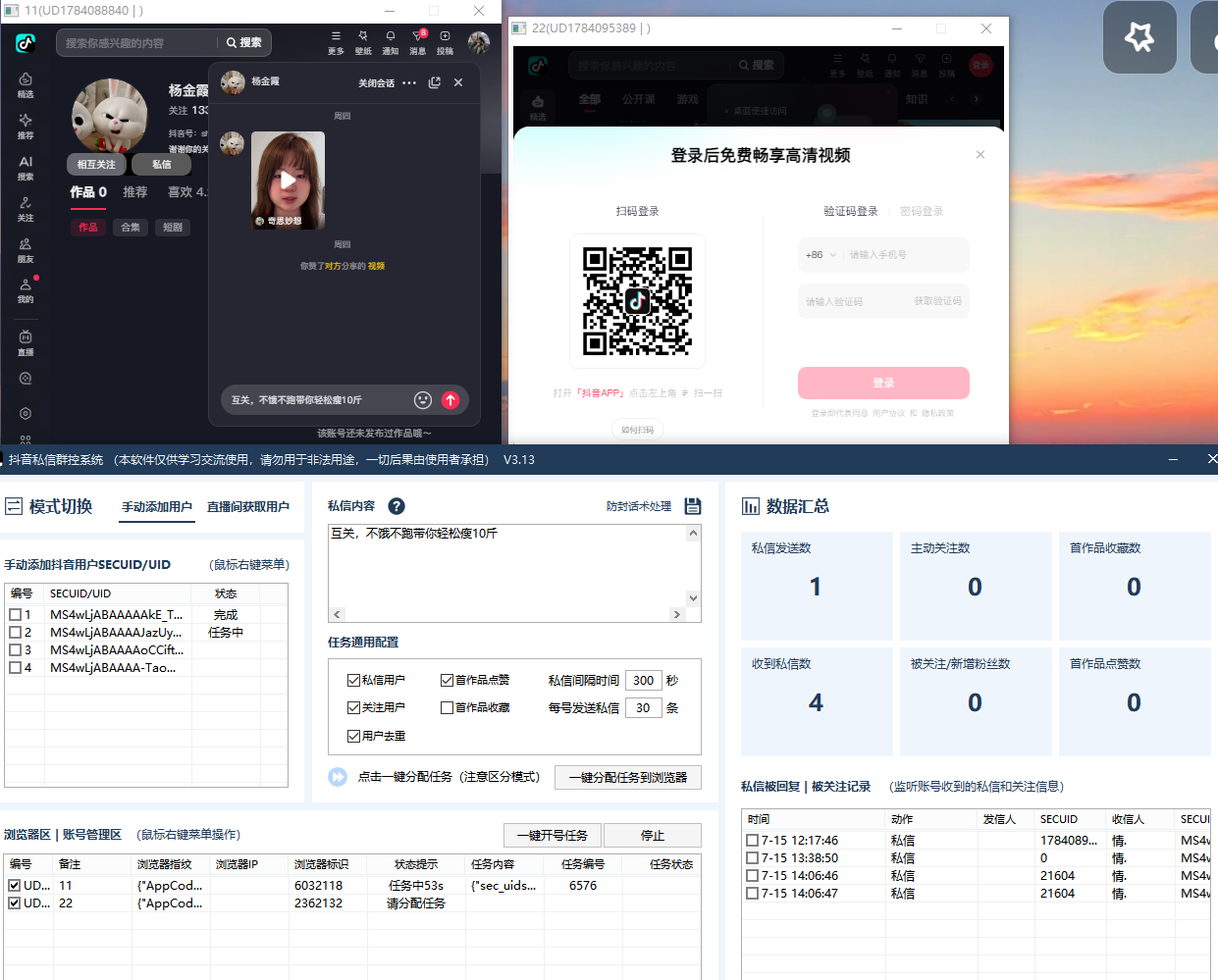Click the save floppy disk icon
The image size is (1218, 980).
(x=693, y=506)
